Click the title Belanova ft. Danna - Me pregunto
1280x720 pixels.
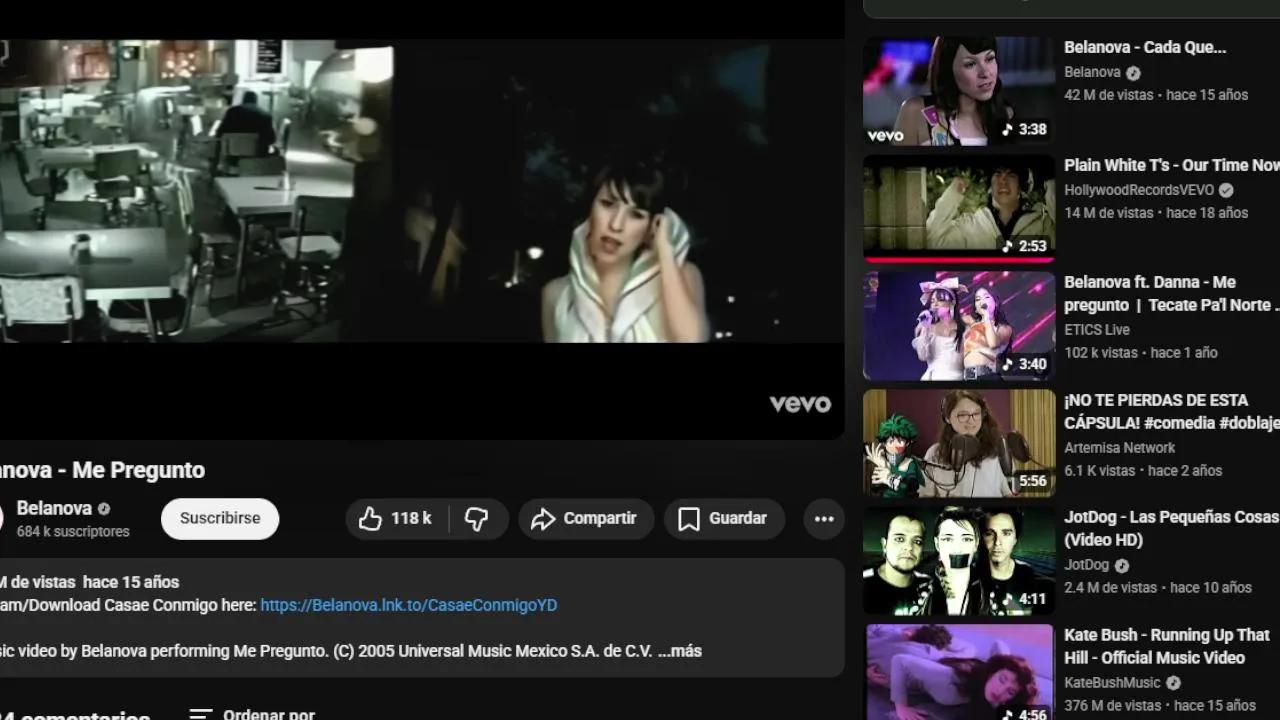(x=1171, y=294)
